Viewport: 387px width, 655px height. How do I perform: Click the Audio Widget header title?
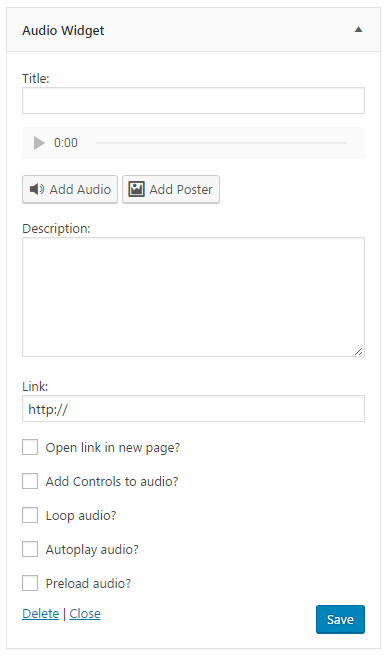point(63,30)
